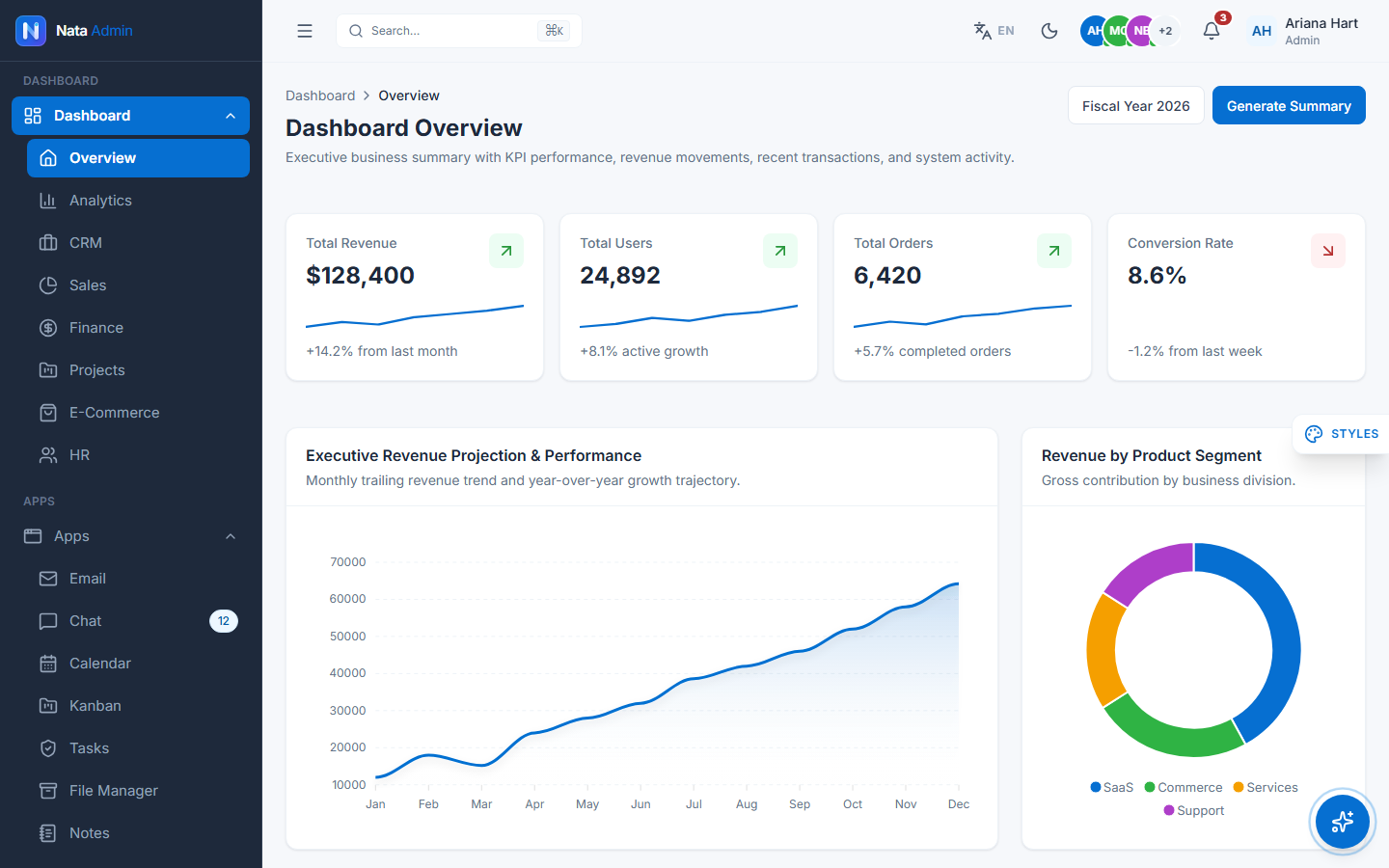Image resolution: width=1389 pixels, height=868 pixels.
Task: Toggle dark mode with the moon icon
Action: pos(1049,31)
